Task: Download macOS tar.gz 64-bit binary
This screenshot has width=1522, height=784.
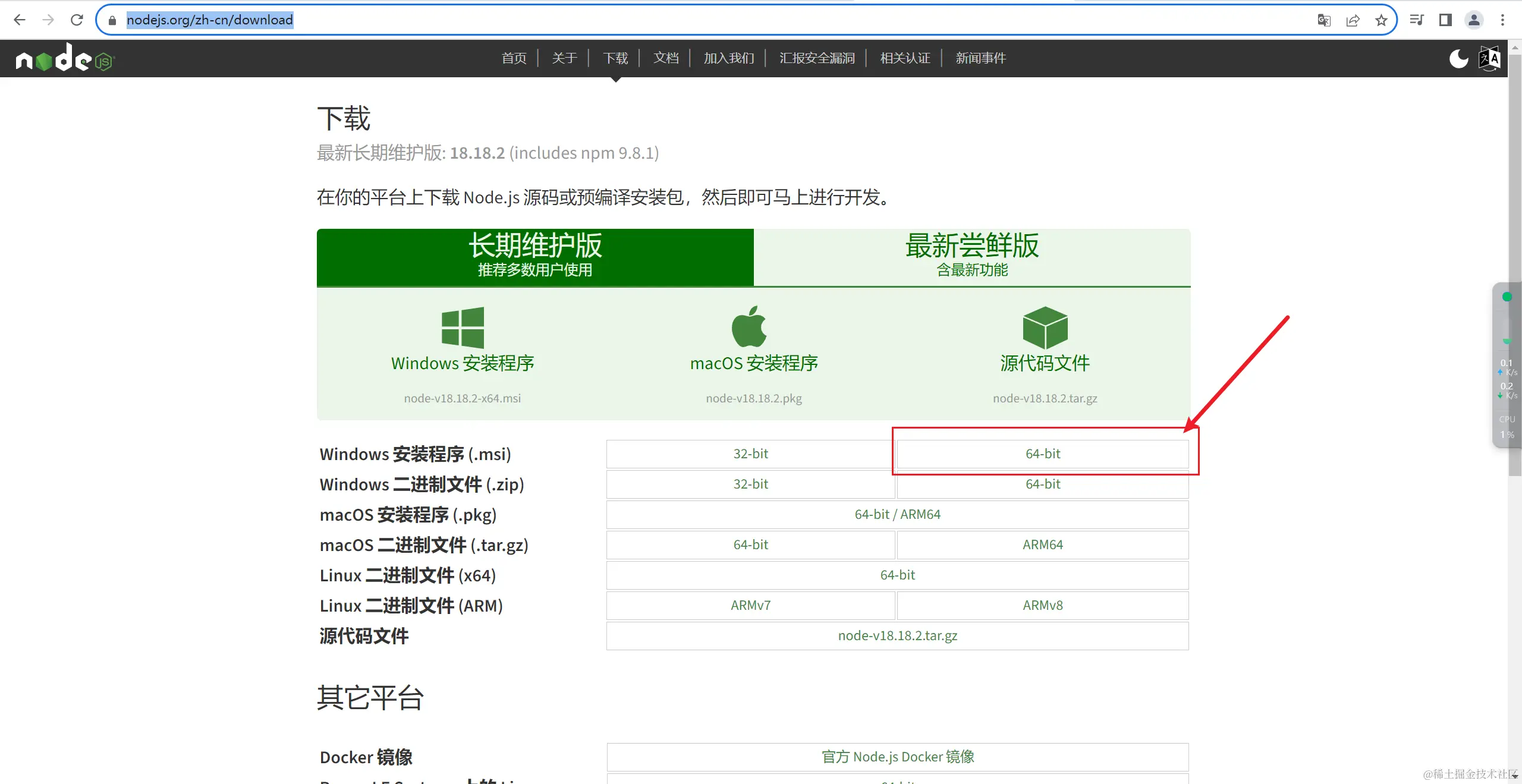Action: pos(750,545)
